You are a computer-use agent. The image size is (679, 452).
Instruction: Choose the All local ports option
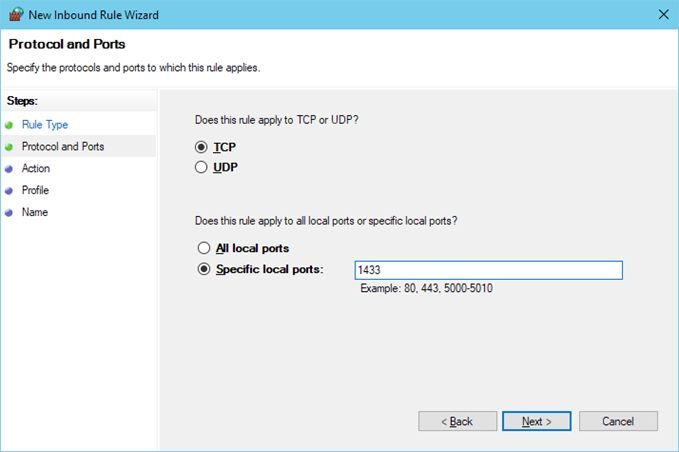[x=204, y=248]
